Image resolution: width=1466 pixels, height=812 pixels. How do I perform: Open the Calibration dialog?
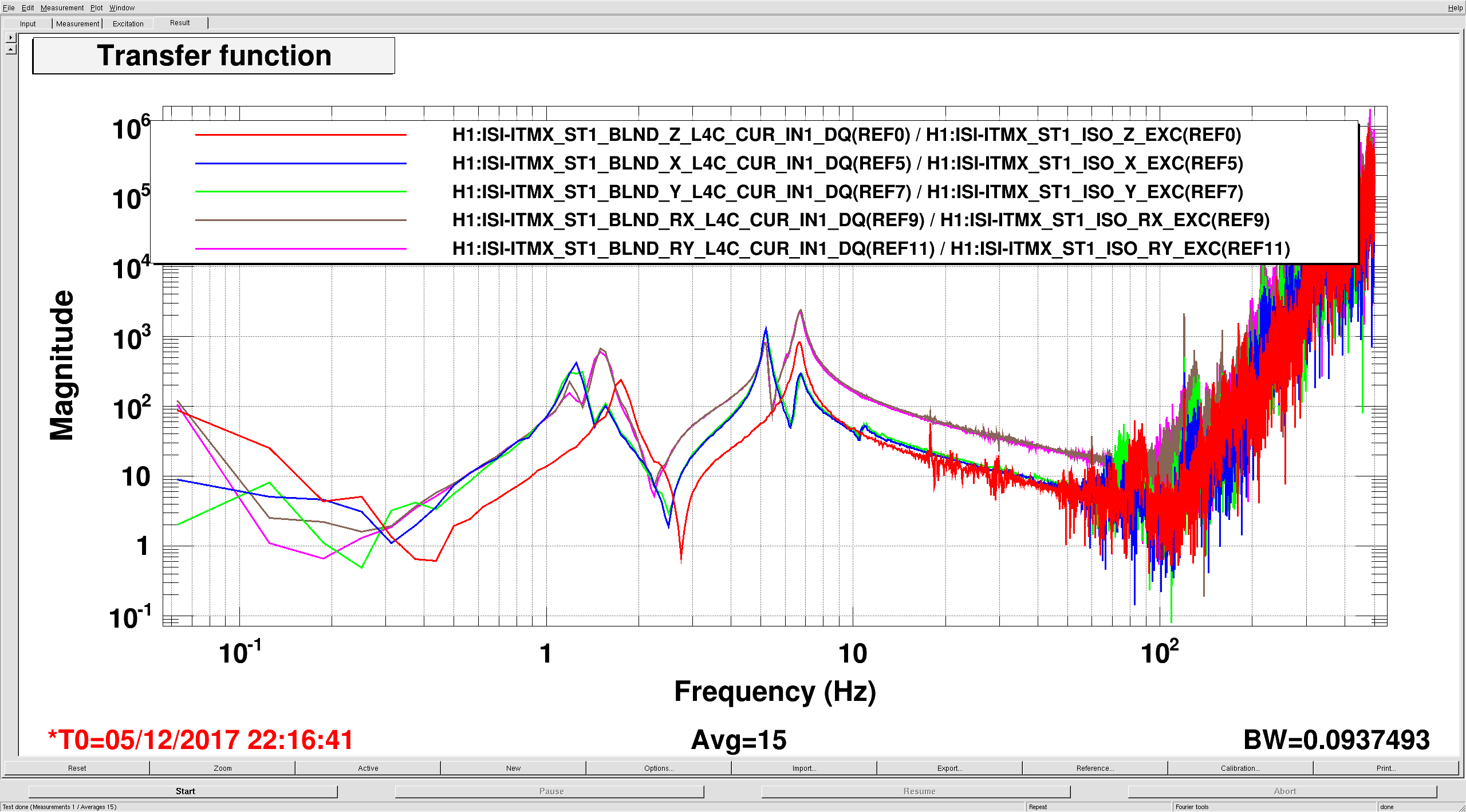click(1241, 768)
